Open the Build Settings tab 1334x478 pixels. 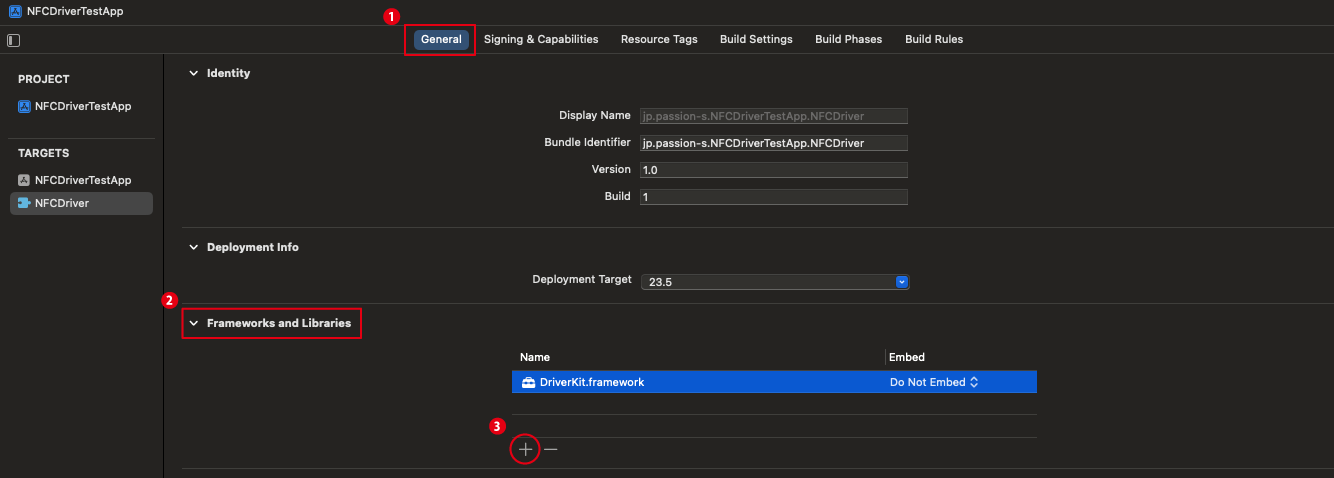756,39
